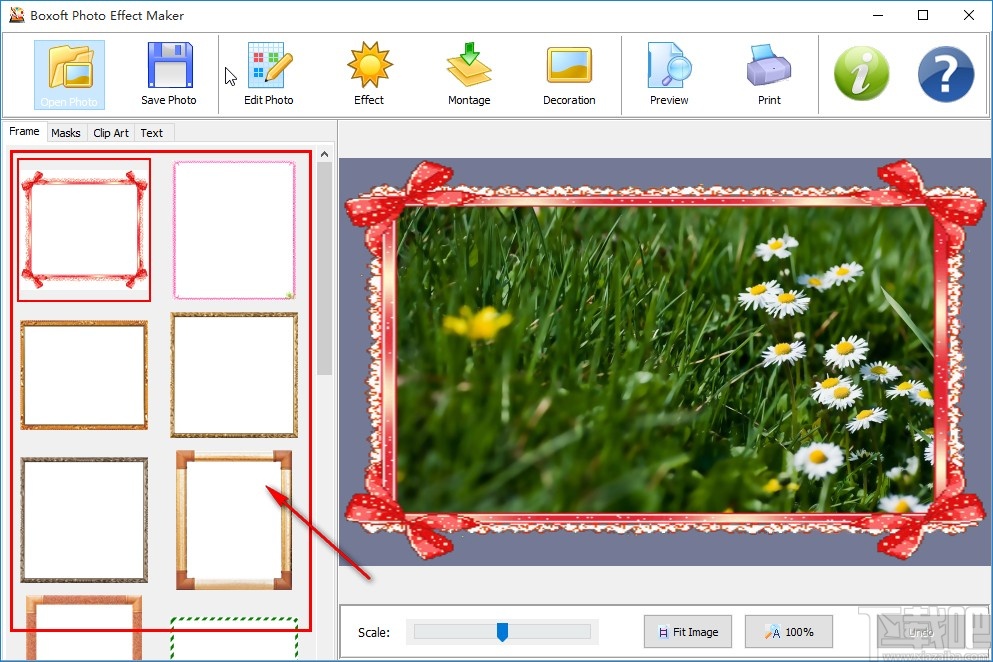Open the green info icon
The image size is (993, 662).
(861, 73)
